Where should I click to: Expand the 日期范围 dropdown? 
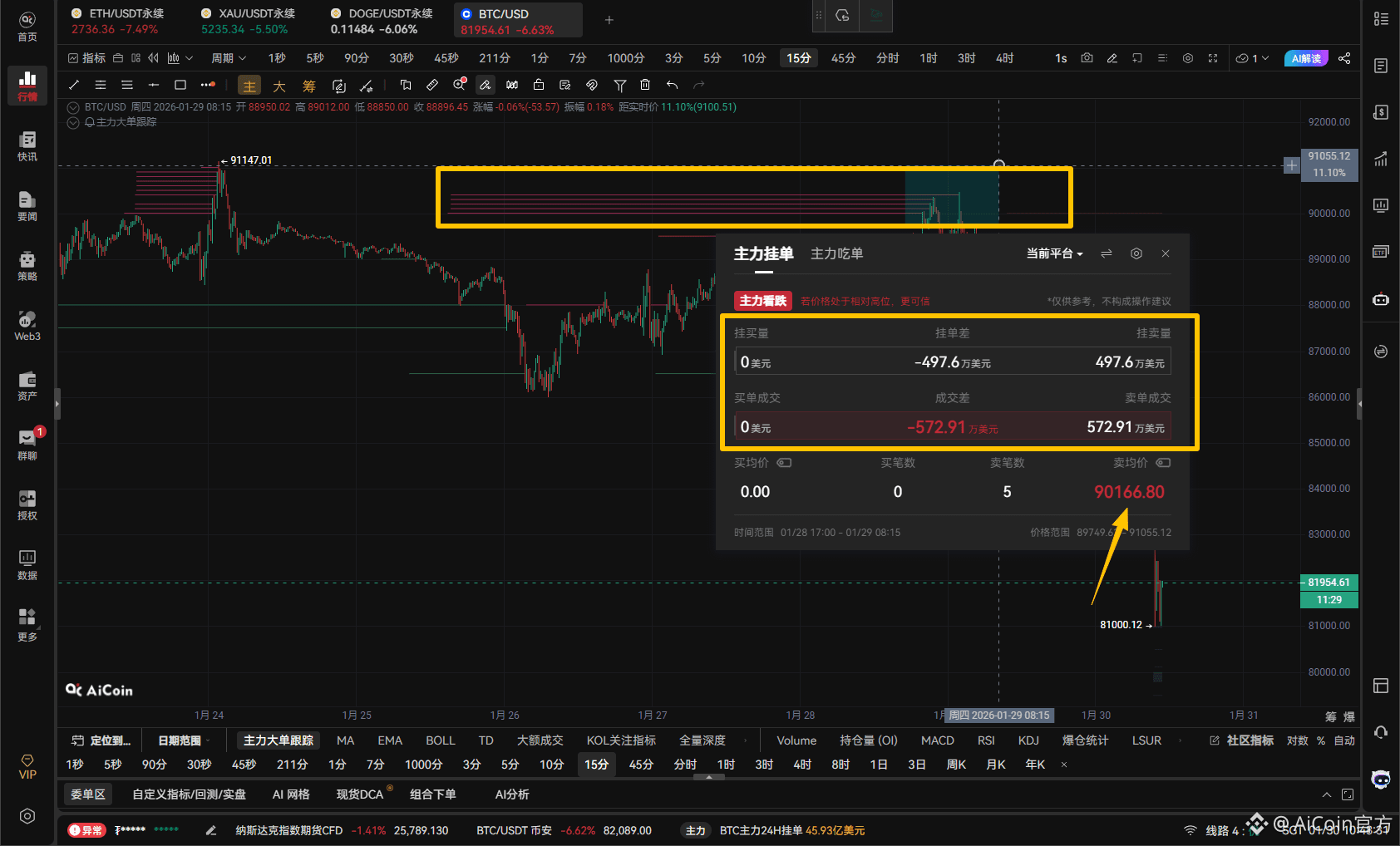pos(182,740)
